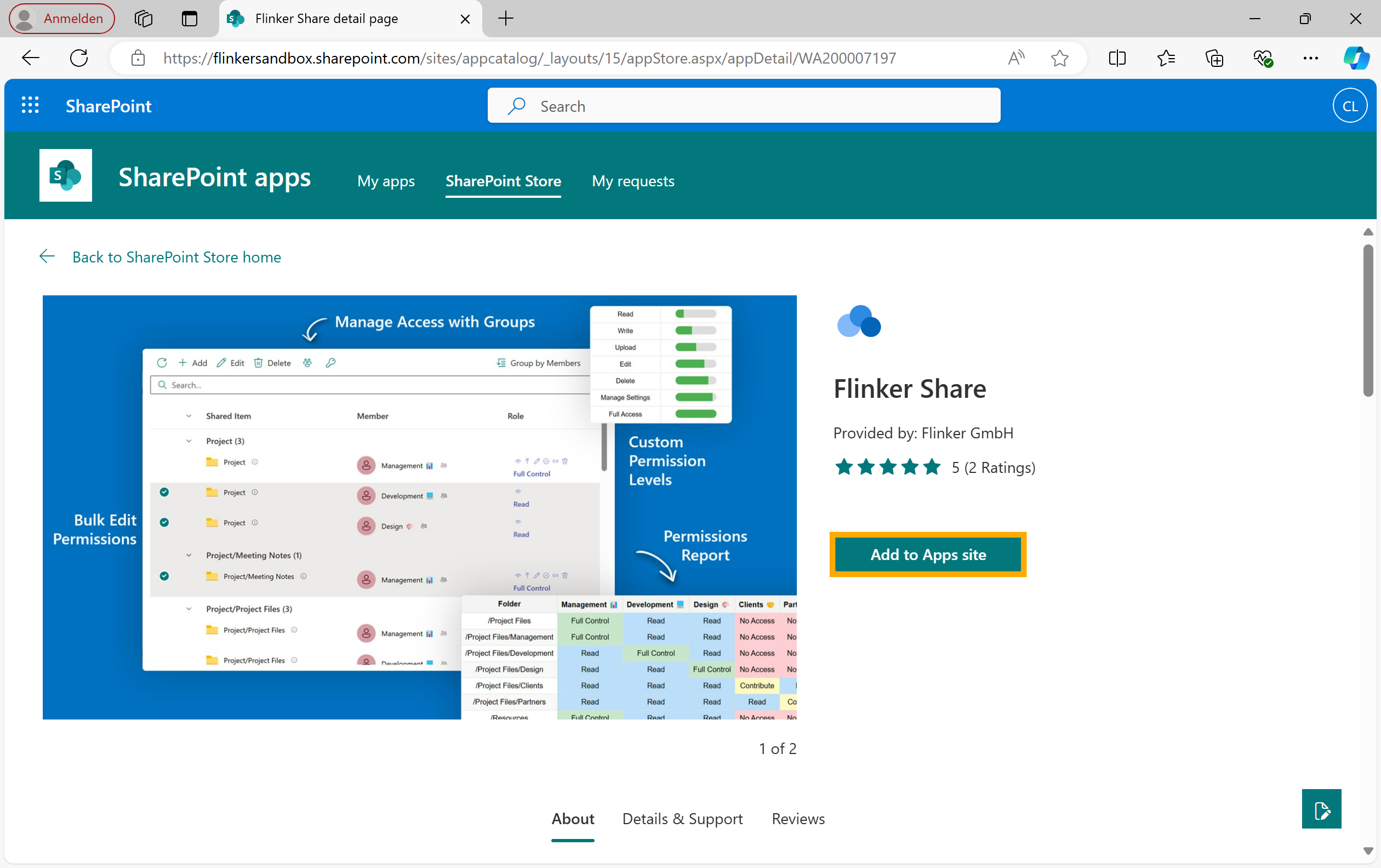
Task: Click Back to SharePoint Store home
Action: coord(176,257)
